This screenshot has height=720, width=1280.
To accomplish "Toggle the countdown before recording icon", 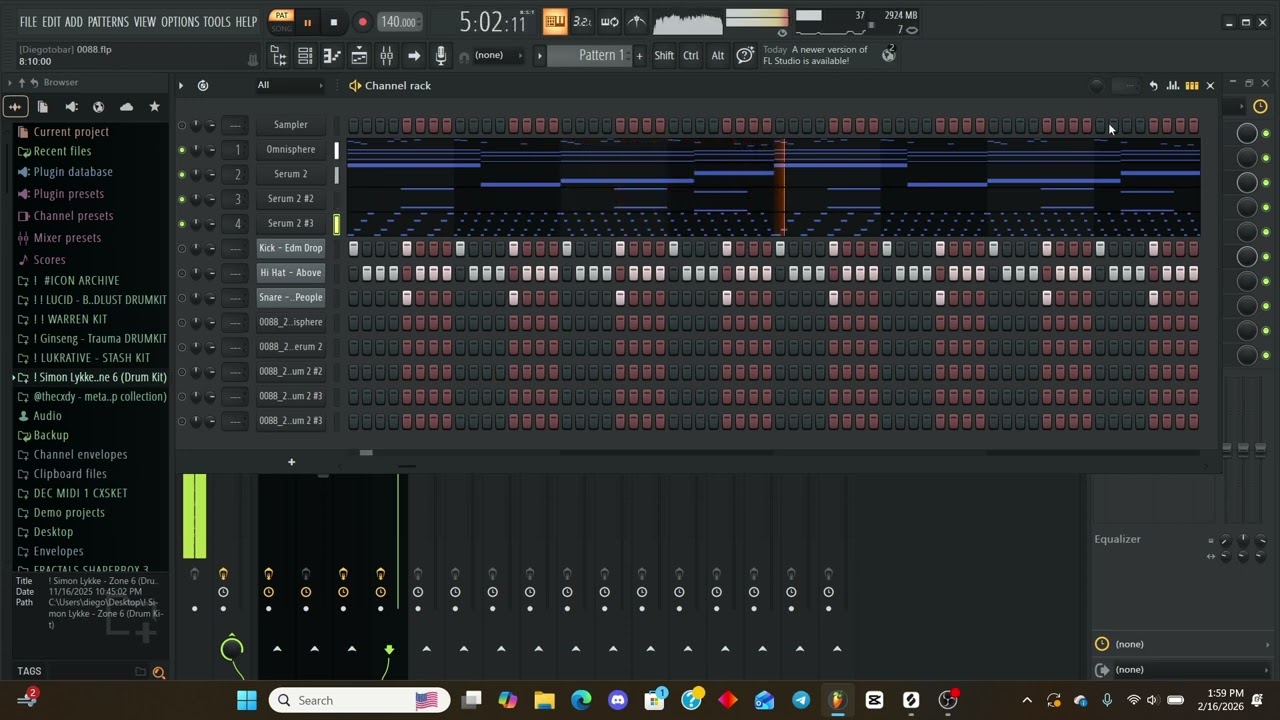I will tap(582, 21).
